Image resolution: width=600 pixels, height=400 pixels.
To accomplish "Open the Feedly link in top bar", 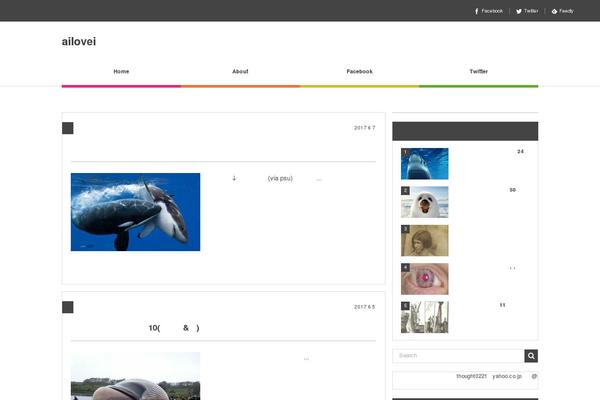I will pos(562,11).
